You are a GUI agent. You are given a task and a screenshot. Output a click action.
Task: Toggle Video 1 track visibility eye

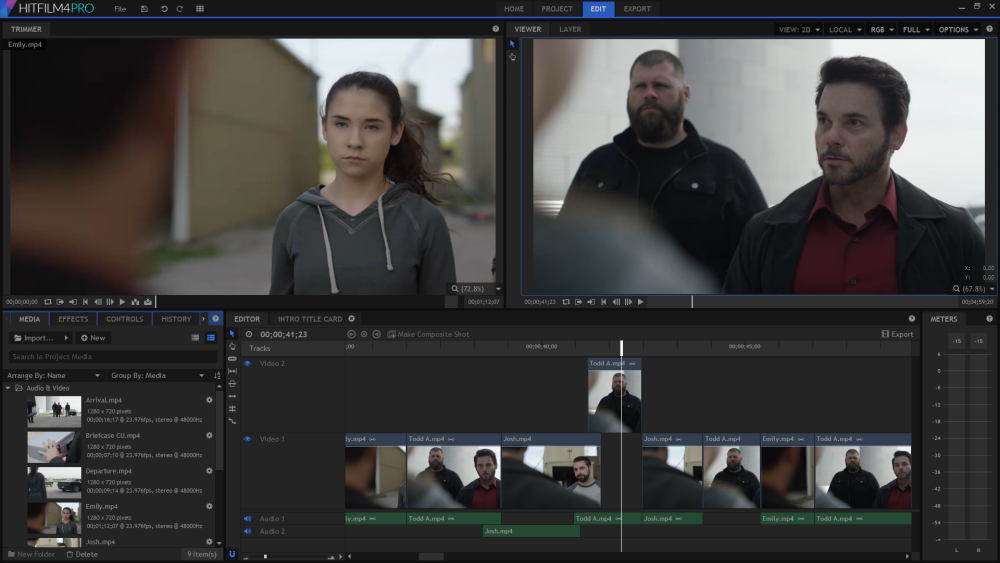(247, 439)
